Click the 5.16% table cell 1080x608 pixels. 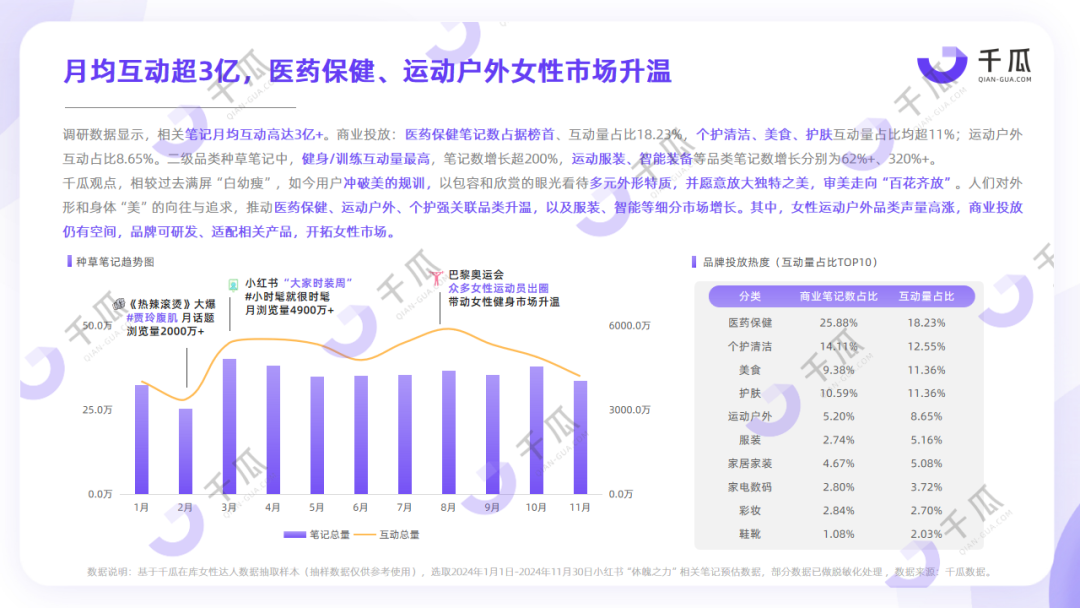[926, 440]
